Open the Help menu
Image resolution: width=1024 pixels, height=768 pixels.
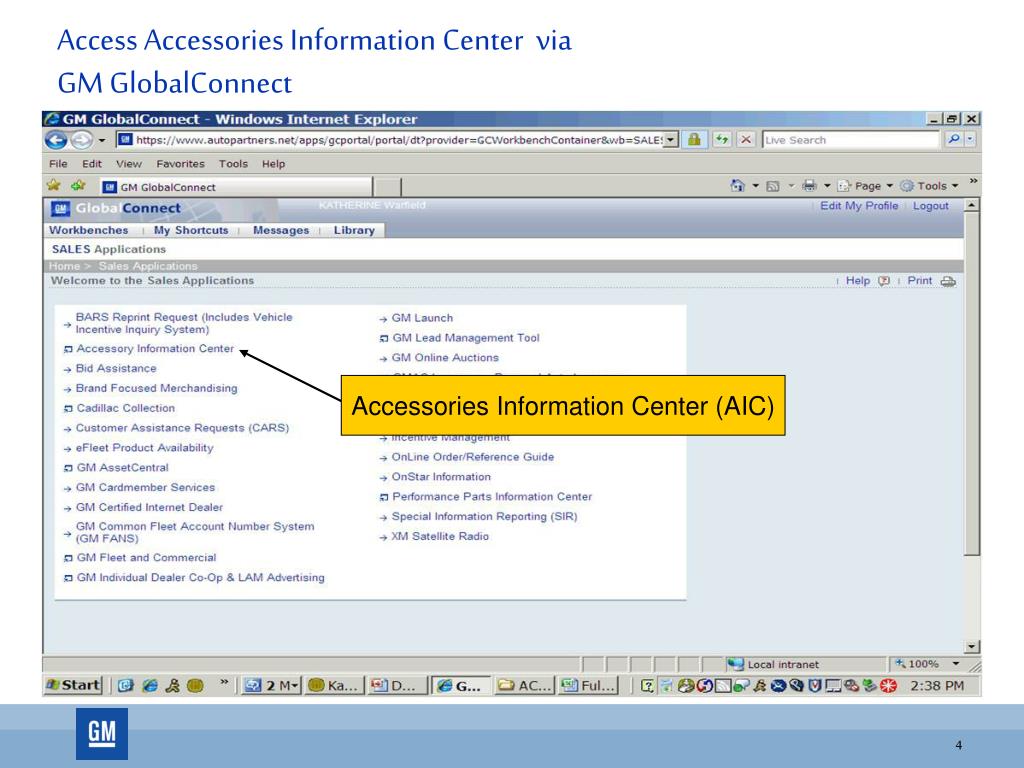point(274,164)
